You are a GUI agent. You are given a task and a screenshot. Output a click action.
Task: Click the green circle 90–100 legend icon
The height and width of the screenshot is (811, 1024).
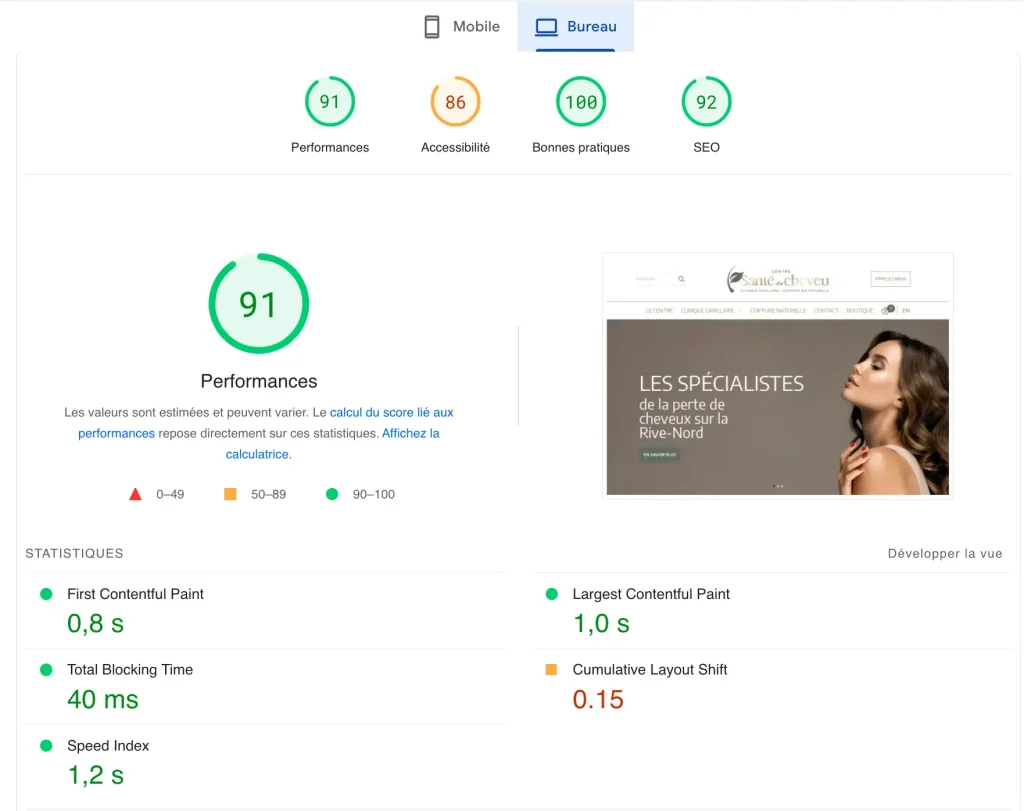pyautogui.click(x=332, y=494)
